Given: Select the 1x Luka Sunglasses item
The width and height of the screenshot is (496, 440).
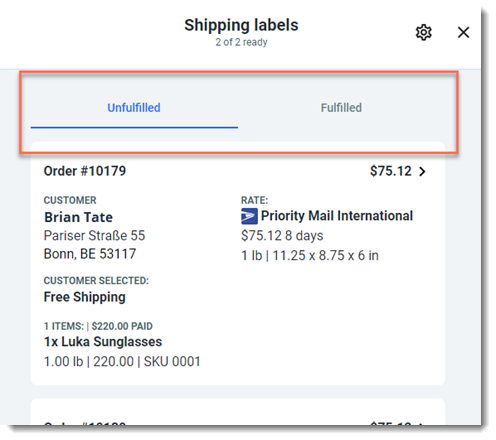Looking at the screenshot, I should tap(103, 342).
